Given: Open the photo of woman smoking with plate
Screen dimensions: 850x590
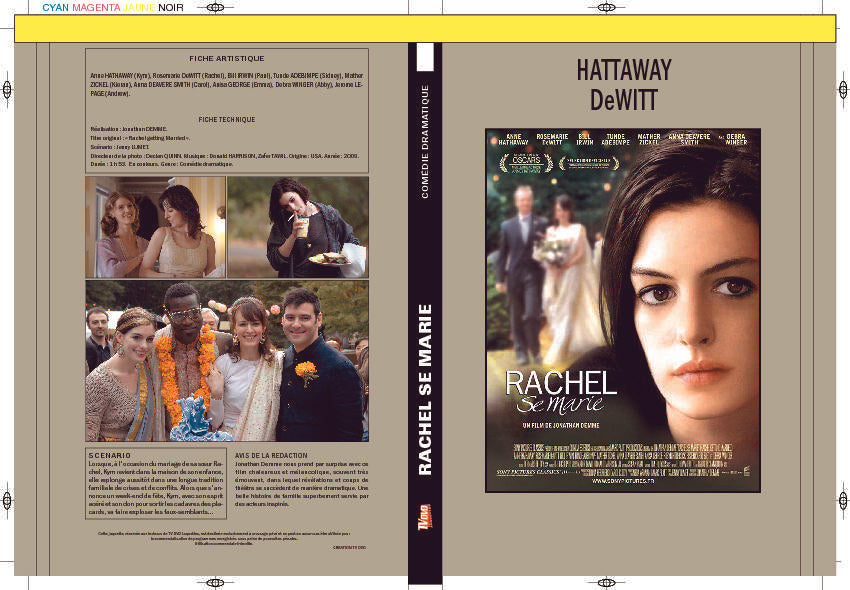Looking at the screenshot, I should click(298, 227).
